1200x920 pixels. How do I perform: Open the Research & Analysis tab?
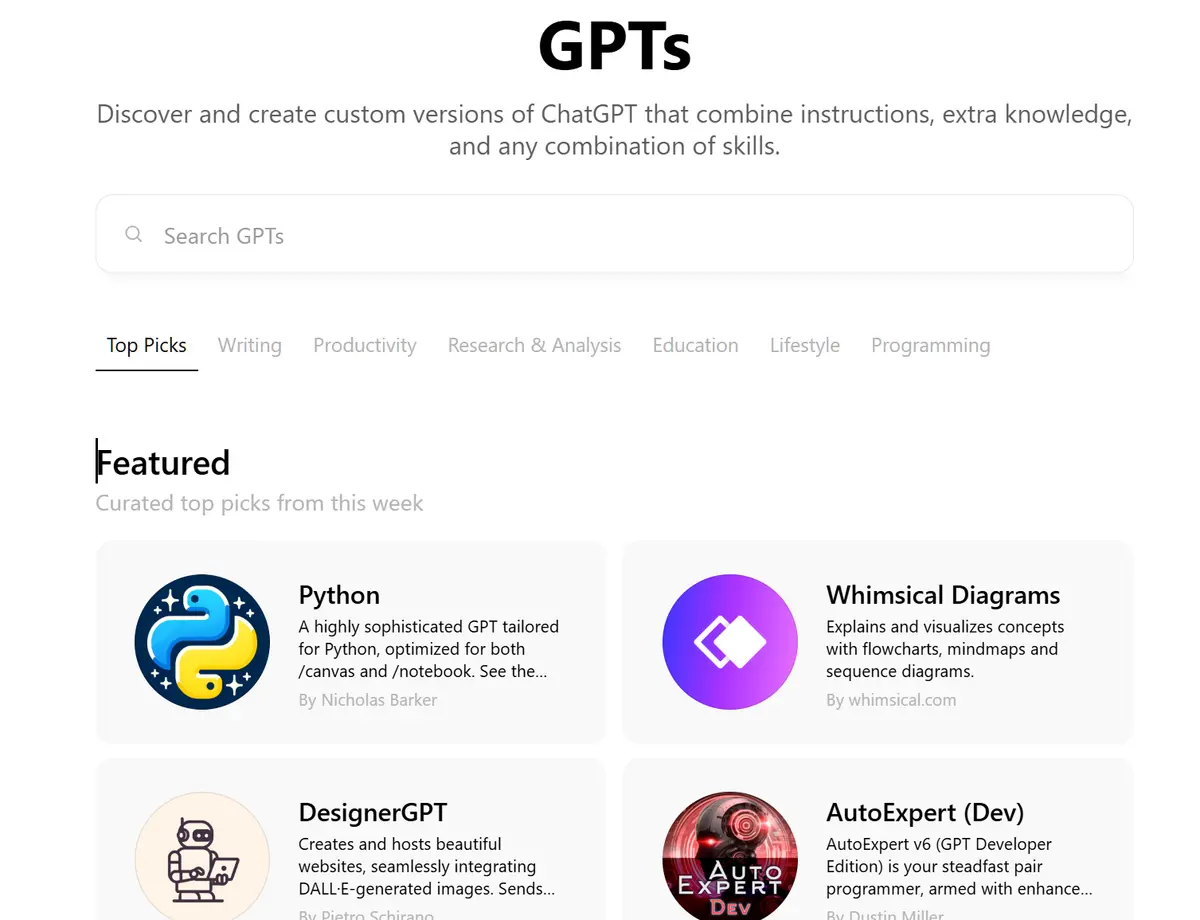pos(534,345)
